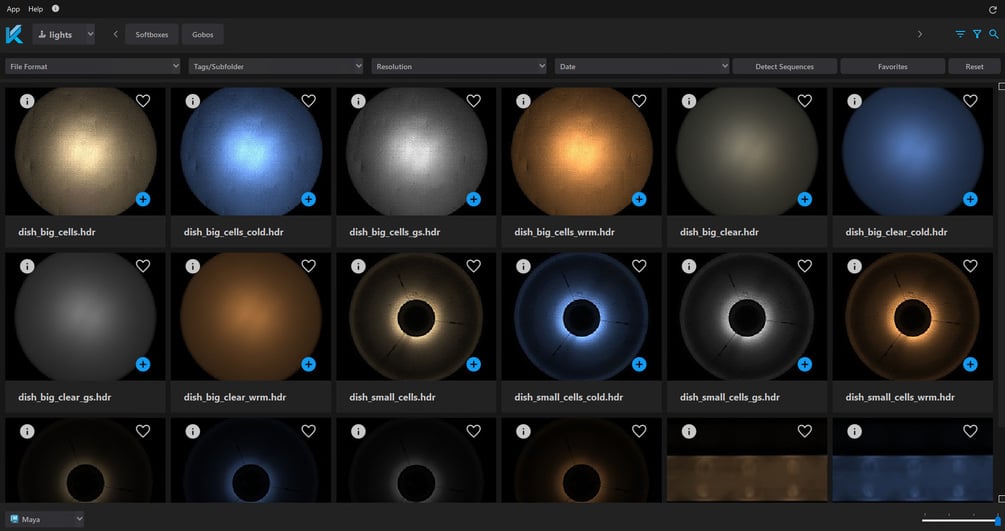Add dish_big_clear_wrm.hdr with plus button

tap(308, 364)
